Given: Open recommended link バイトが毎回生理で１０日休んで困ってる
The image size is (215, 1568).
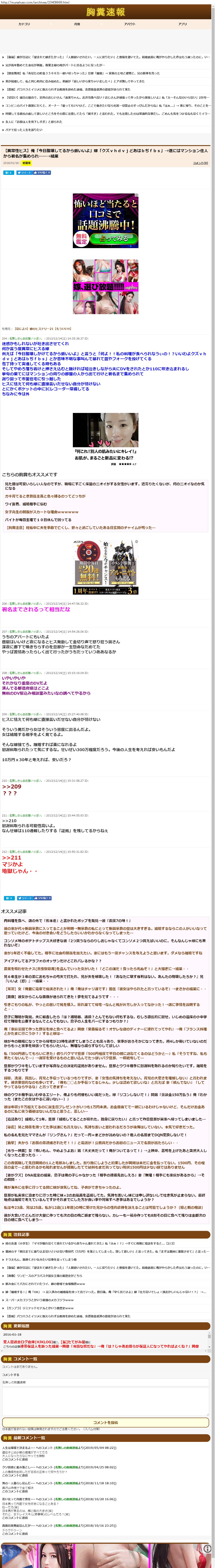Looking at the screenshot, I should tap(38, 520).
